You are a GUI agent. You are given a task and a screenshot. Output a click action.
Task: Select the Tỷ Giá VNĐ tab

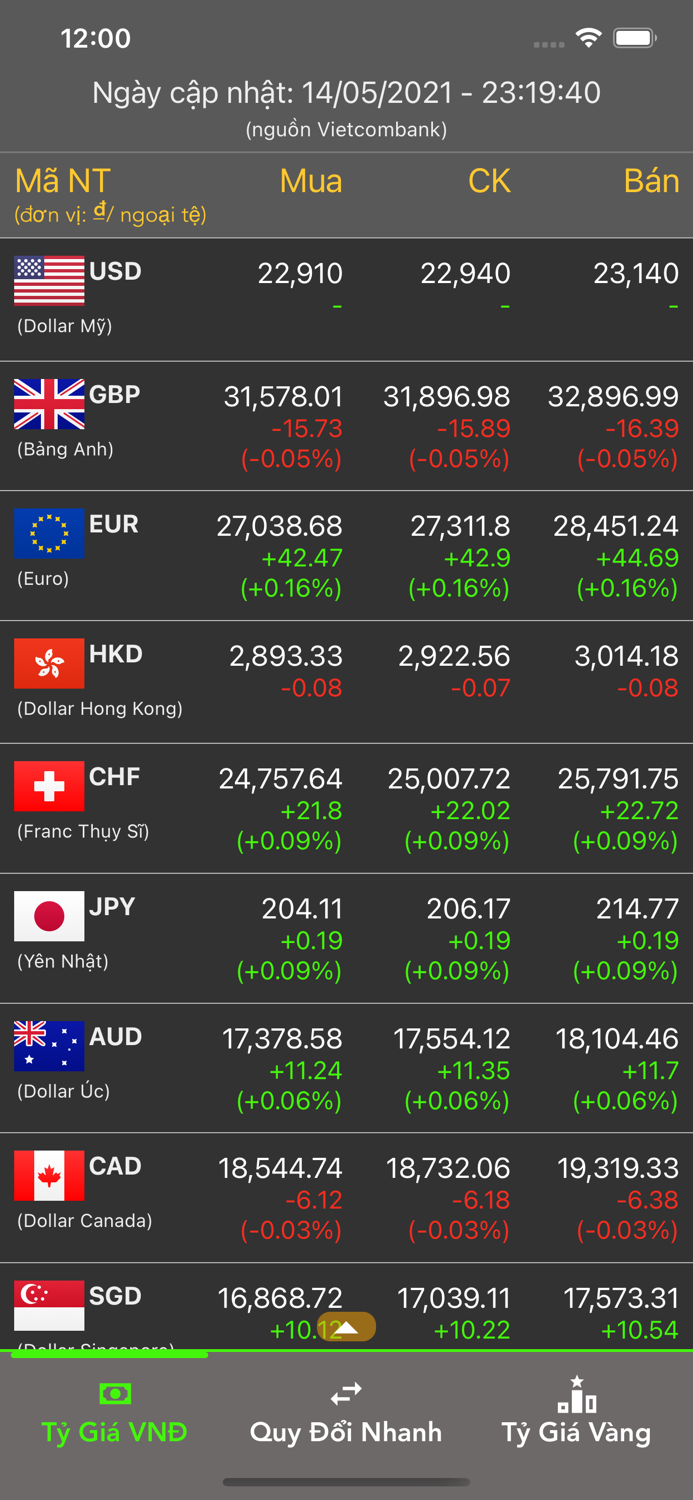[115, 1414]
